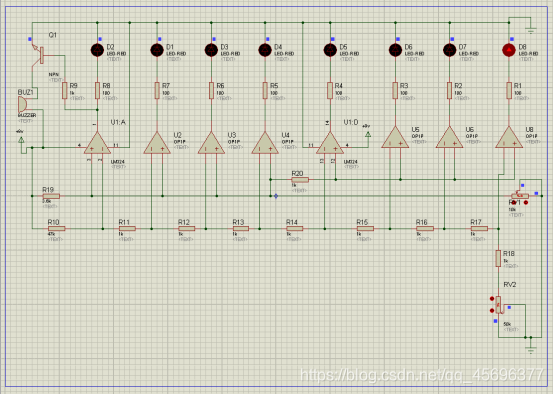Click the "RV2" label text
Screen dimensions: 554x394
[x=510, y=285]
